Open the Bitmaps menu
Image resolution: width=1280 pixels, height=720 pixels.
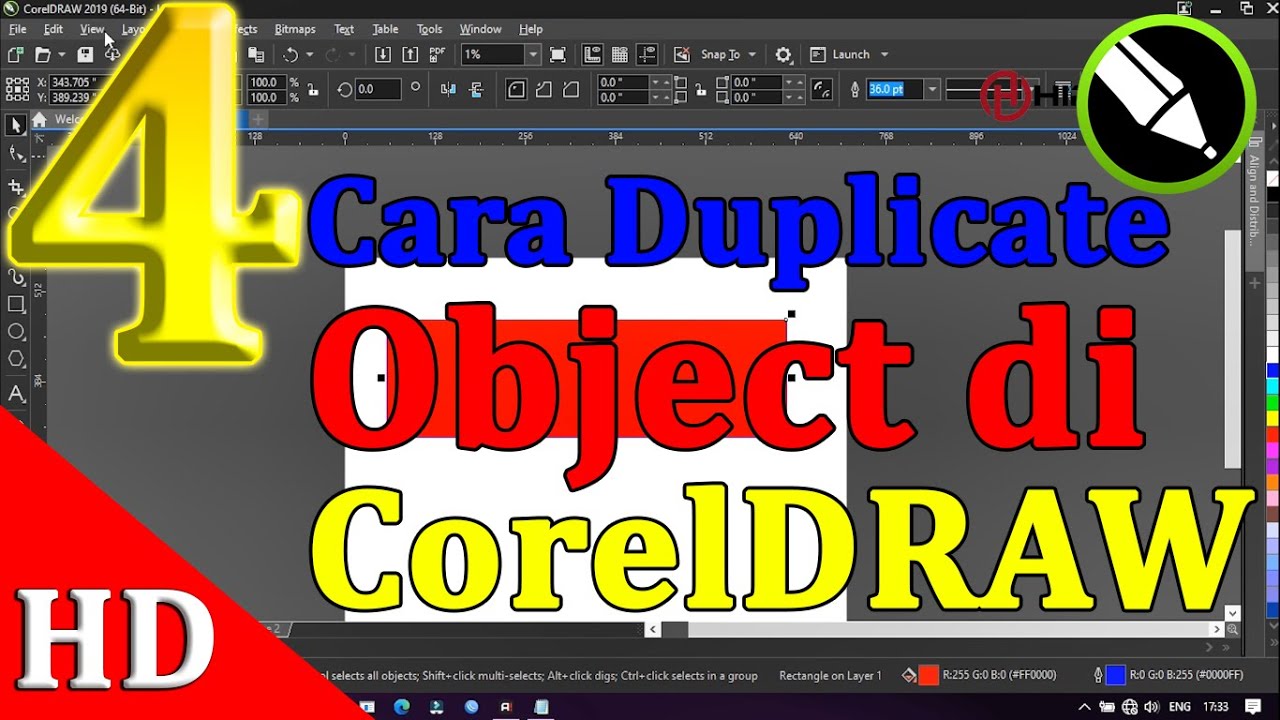[x=295, y=29]
